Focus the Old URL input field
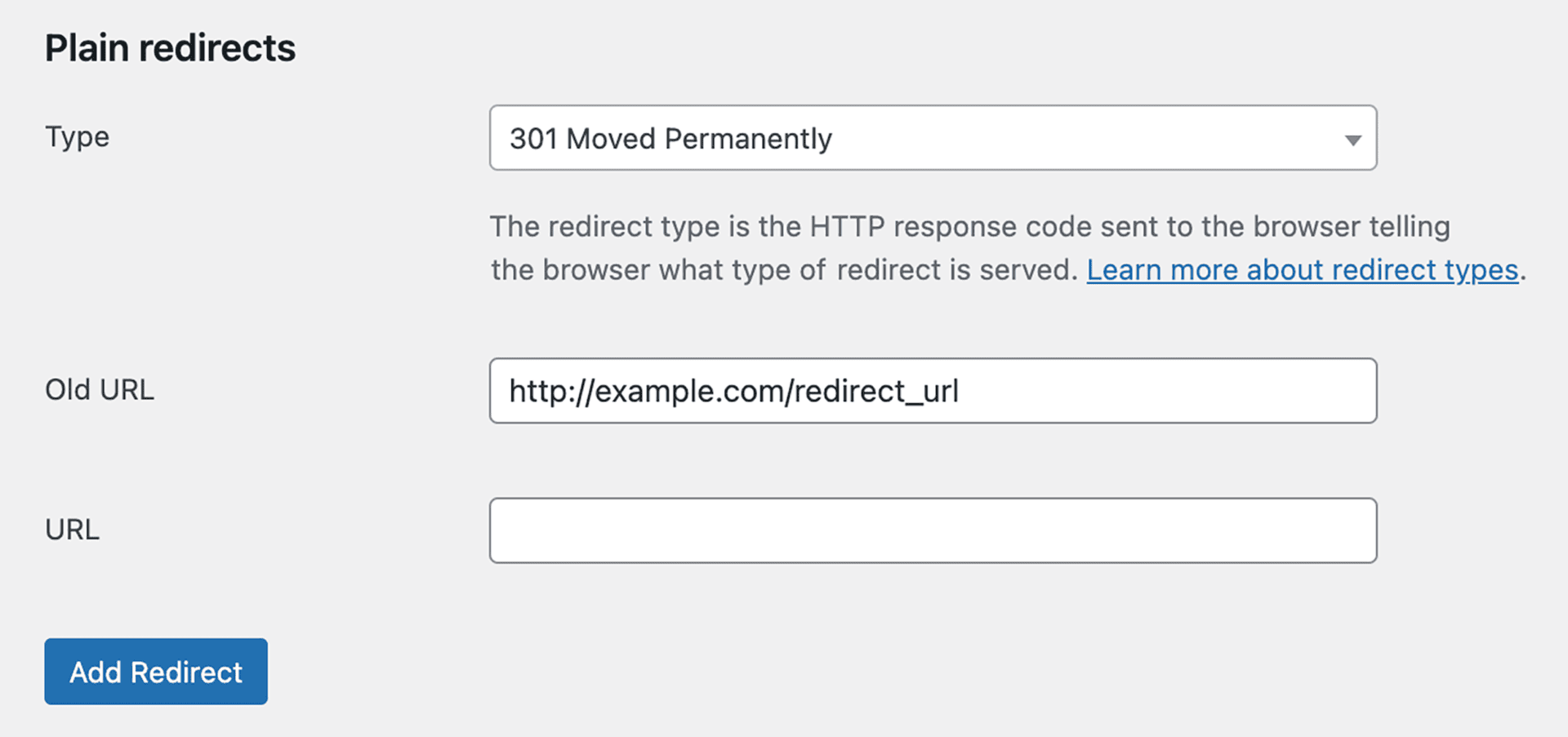This screenshot has height=737, width=1568. pos(932,391)
